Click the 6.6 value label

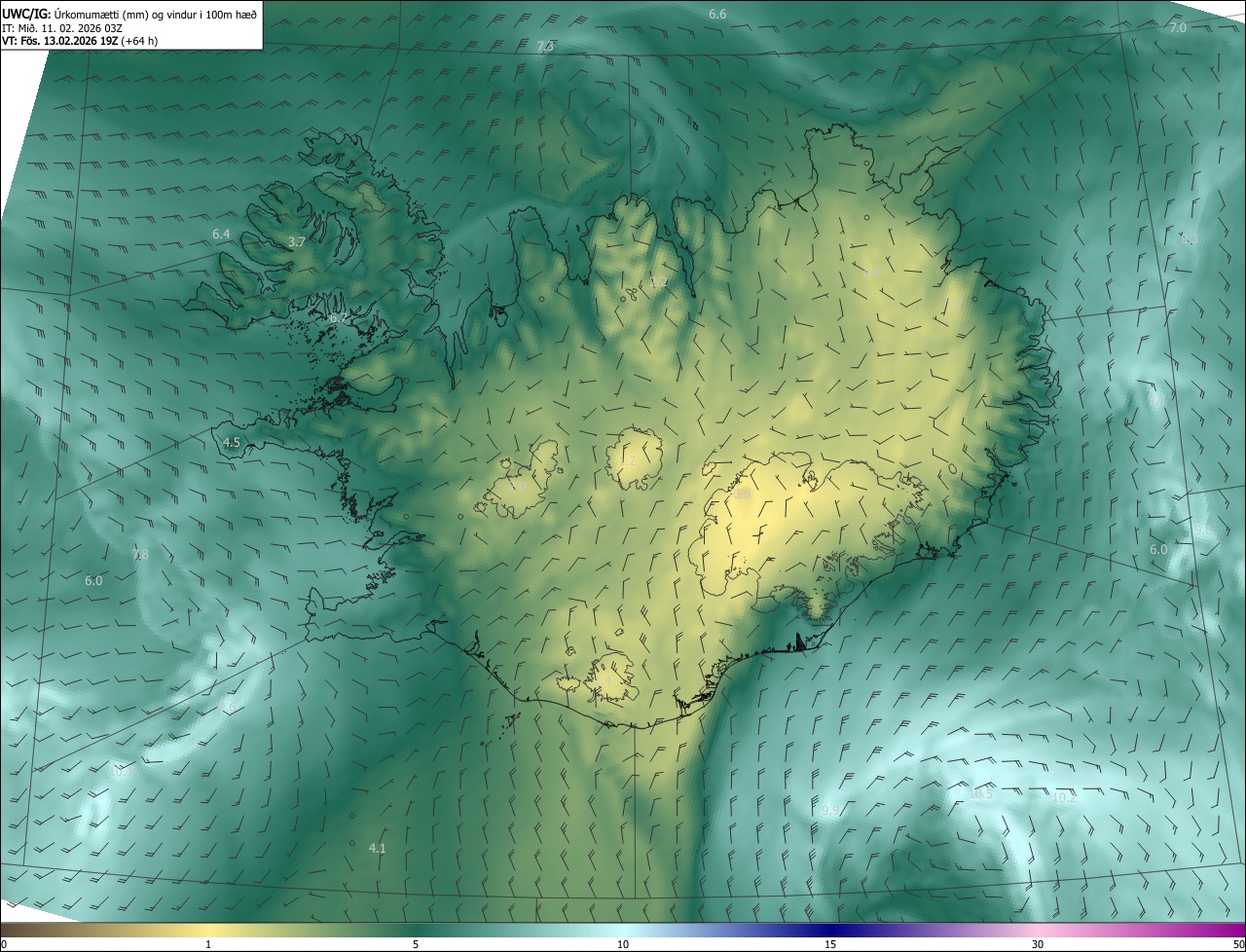[x=717, y=14]
